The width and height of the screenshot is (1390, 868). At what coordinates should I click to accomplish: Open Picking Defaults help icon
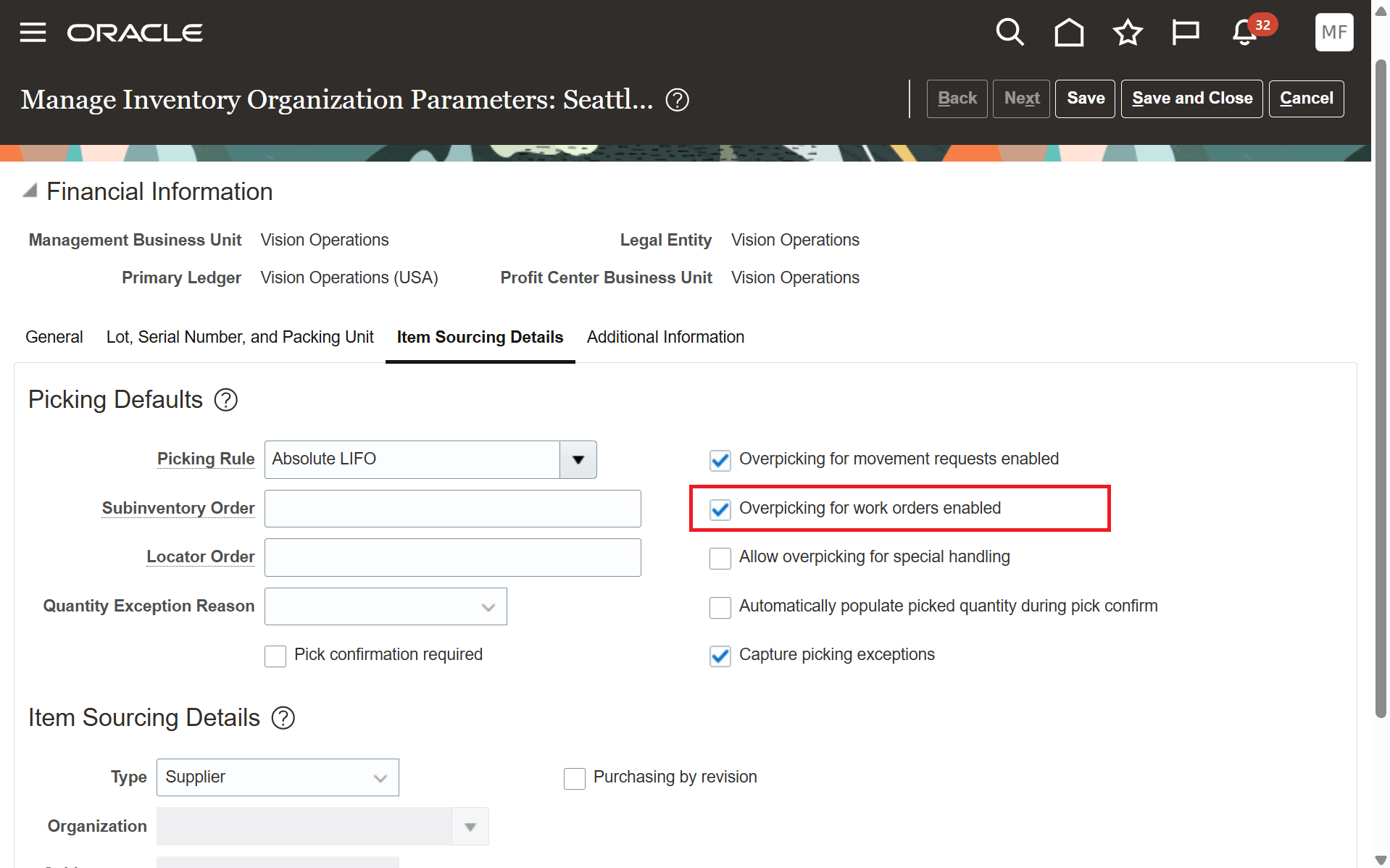[x=226, y=400]
